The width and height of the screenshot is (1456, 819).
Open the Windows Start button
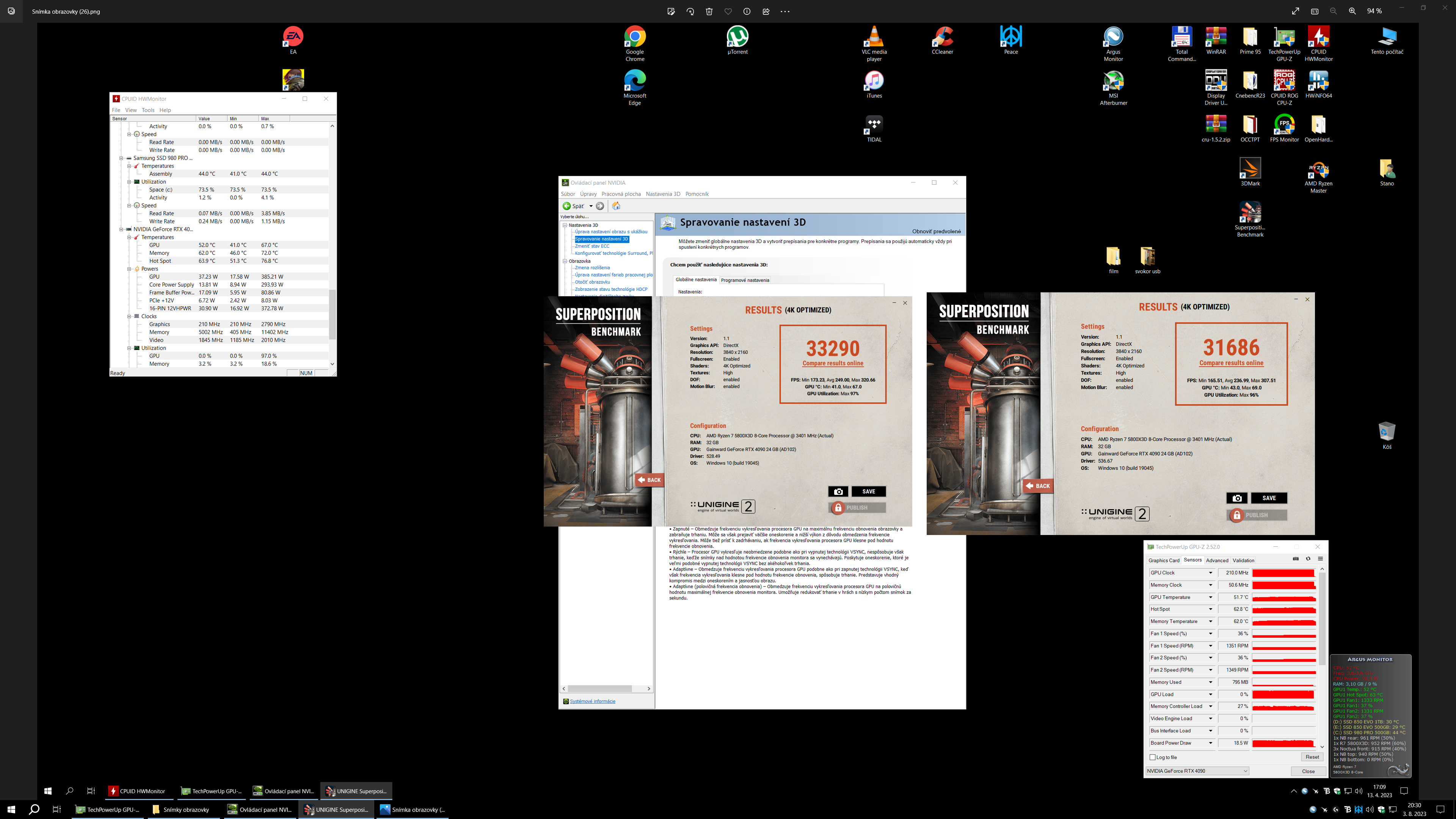[x=11, y=810]
